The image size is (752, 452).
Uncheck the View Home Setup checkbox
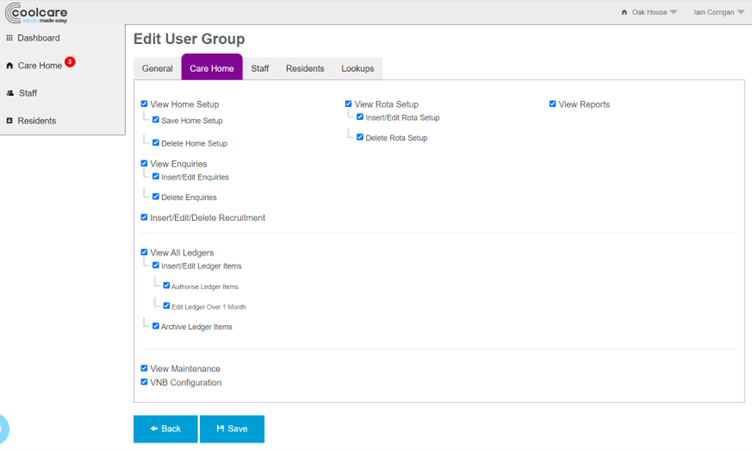[x=144, y=104]
